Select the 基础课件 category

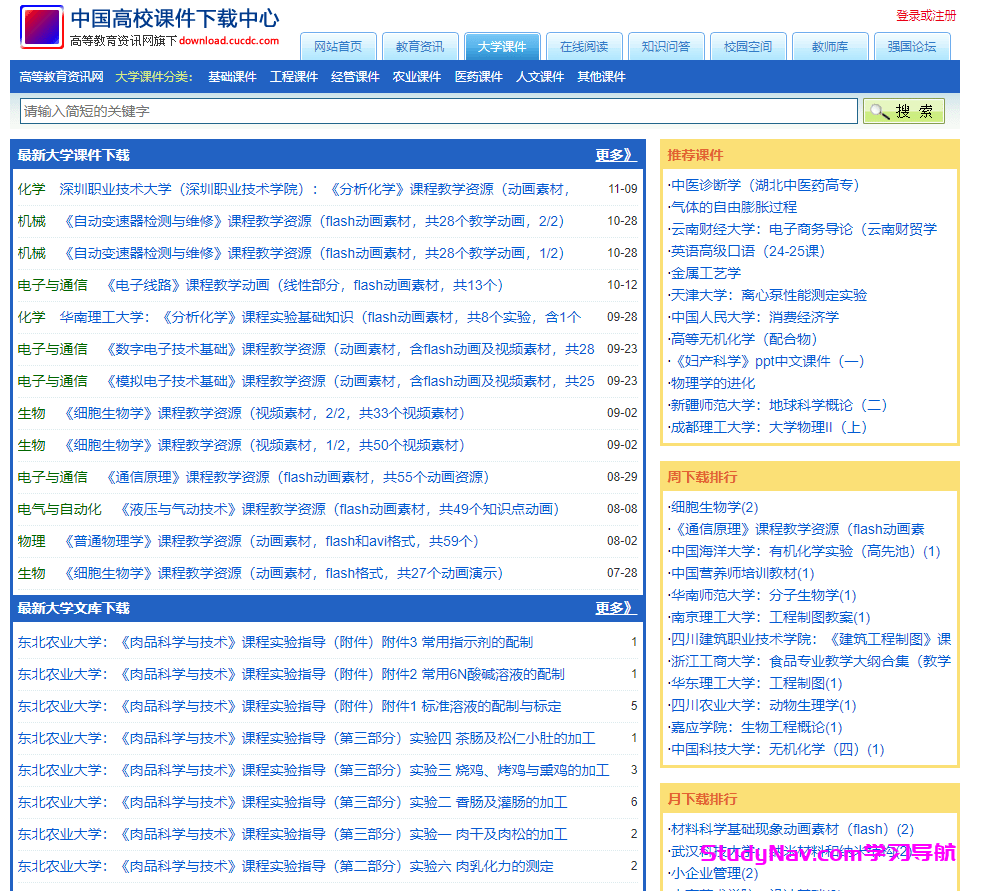coord(232,76)
